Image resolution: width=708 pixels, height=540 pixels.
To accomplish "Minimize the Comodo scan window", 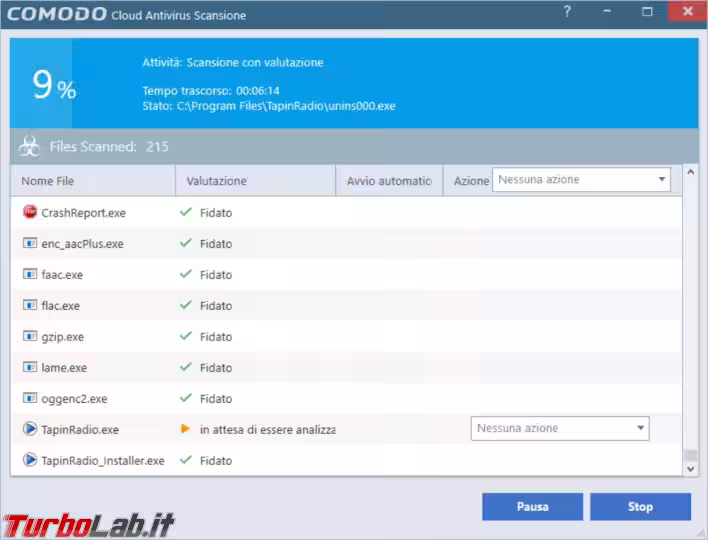I will click(x=607, y=11).
